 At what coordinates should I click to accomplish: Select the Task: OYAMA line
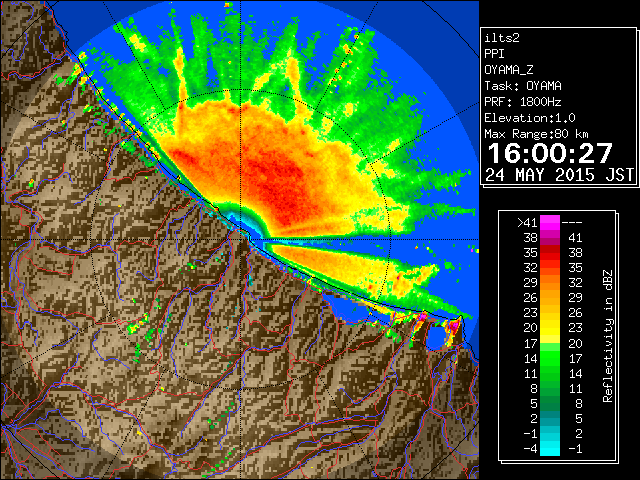[x=523, y=86]
